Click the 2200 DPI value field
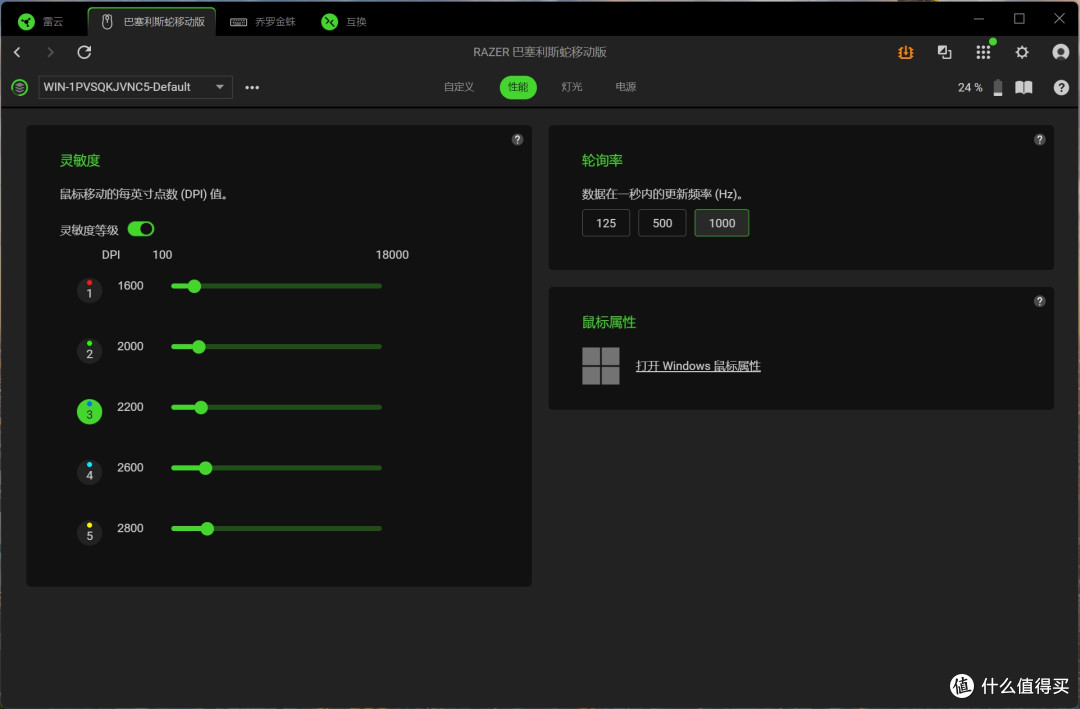The width and height of the screenshot is (1080, 709). point(130,407)
